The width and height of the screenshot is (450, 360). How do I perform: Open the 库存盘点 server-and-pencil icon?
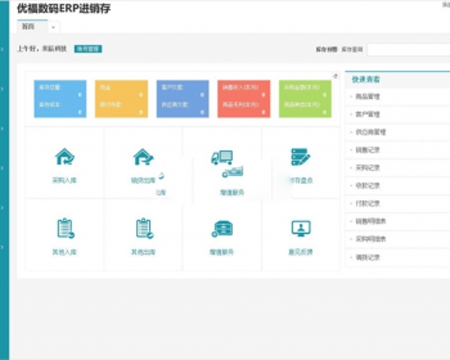(x=300, y=157)
